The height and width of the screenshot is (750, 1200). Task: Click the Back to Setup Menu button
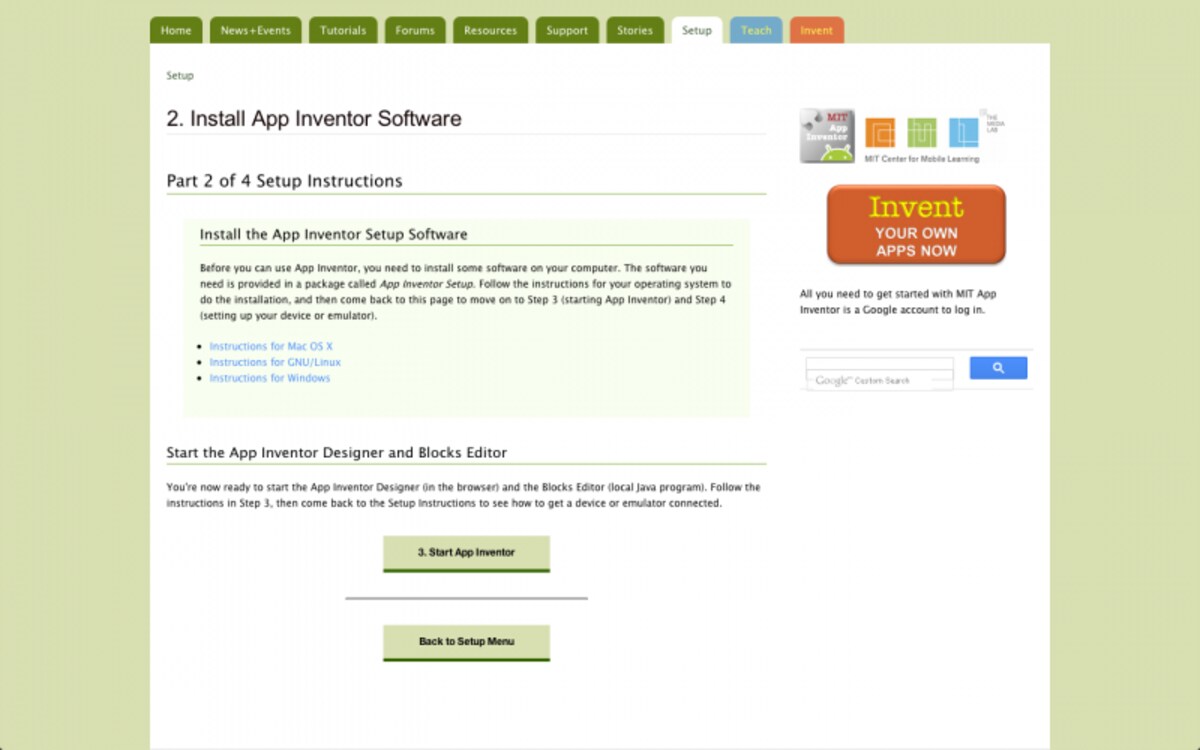tap(466, 642)
